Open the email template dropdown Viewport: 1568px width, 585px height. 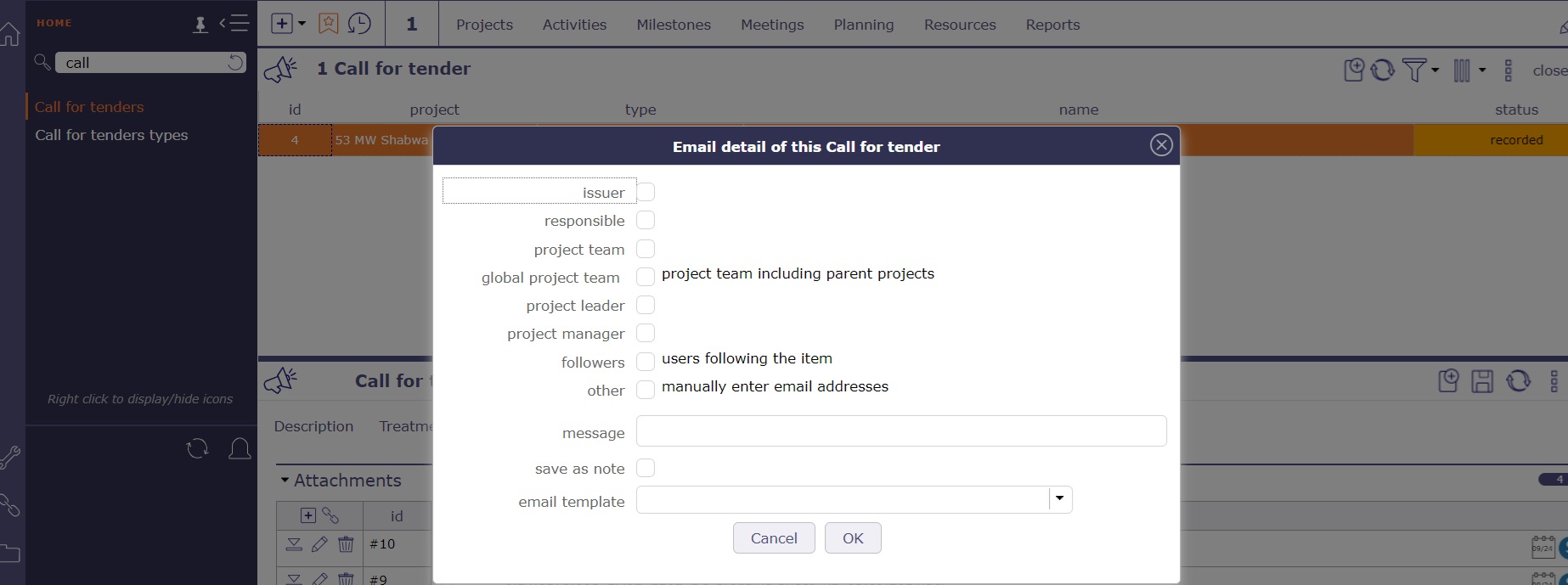point(1060,499)
